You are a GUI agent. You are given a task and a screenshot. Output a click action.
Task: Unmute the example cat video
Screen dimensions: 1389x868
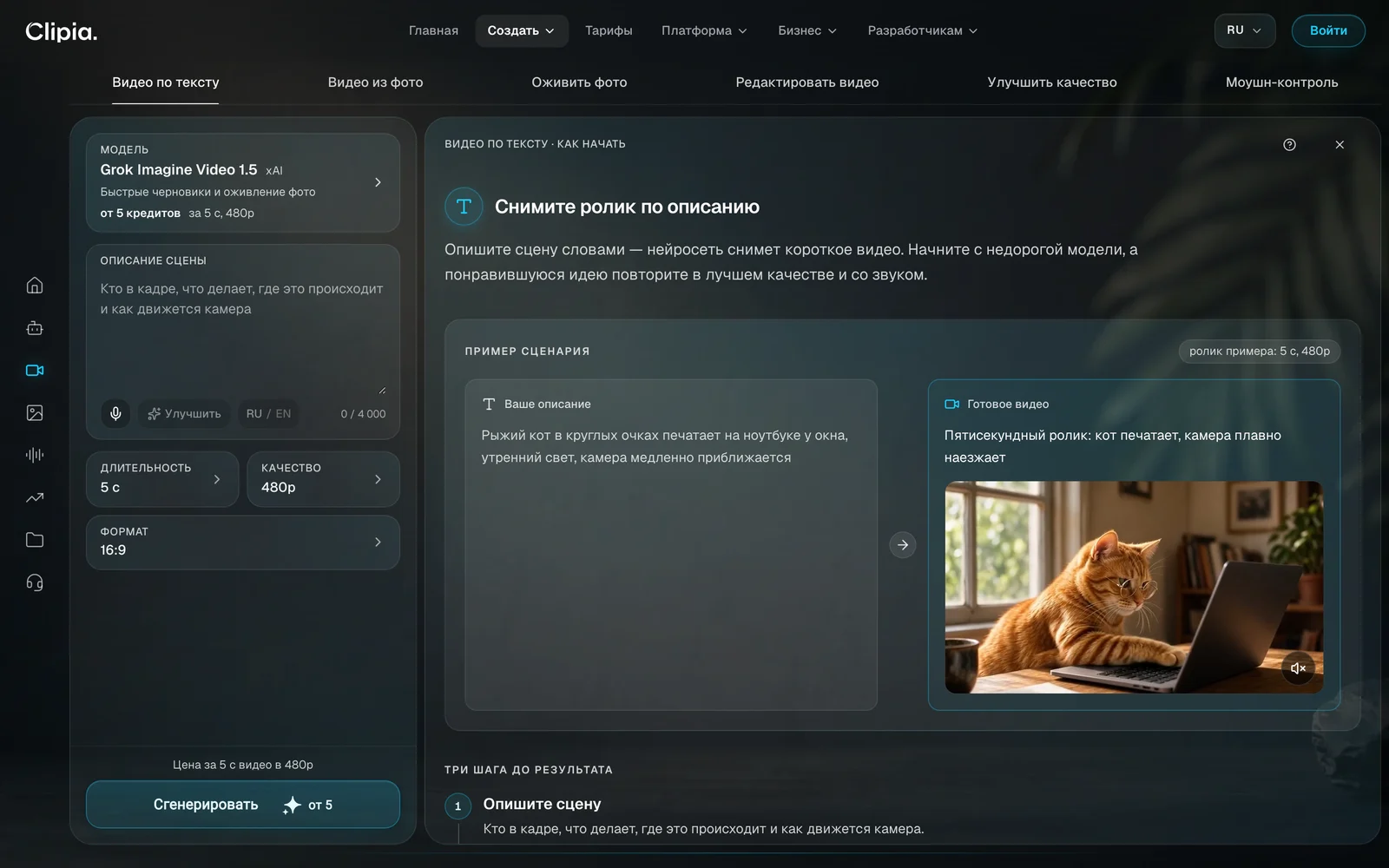point(1298,668)
